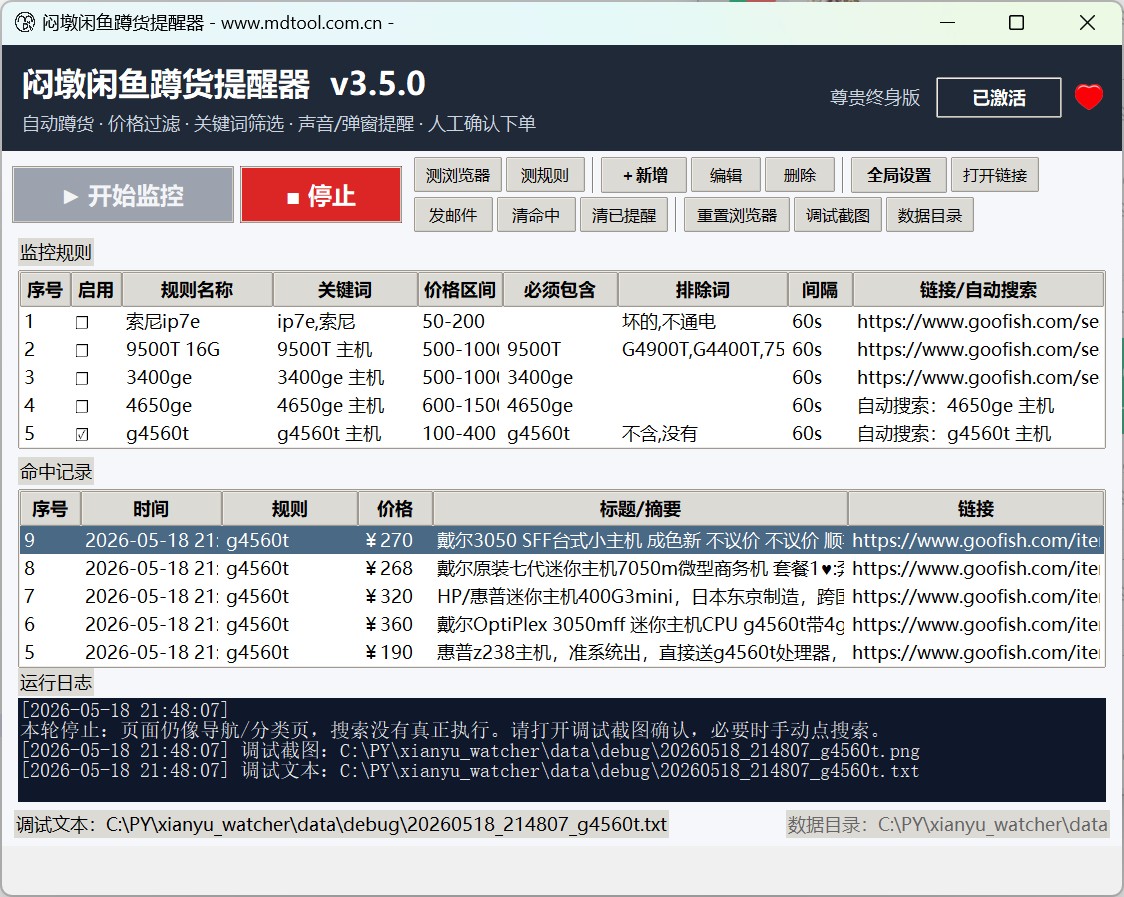The width and height of the screenshot is (1124, 897).
Task: Open 全局设置
Action: pos(899,175)
